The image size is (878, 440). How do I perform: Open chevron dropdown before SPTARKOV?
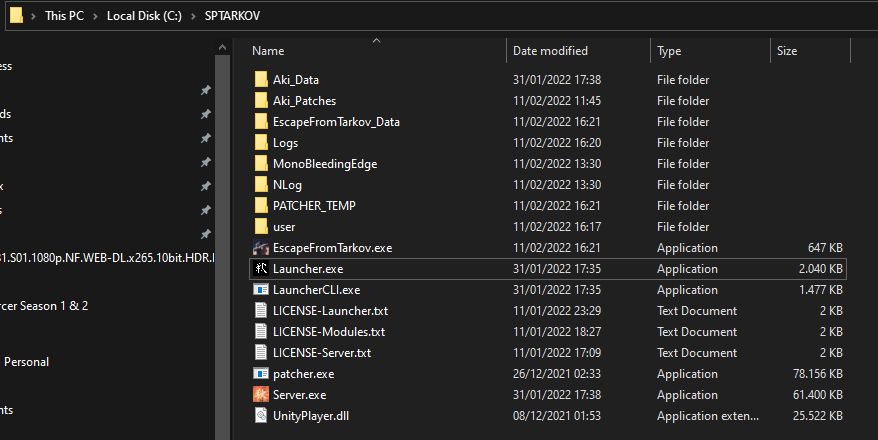pyautogui.click(x=193, y=16)
